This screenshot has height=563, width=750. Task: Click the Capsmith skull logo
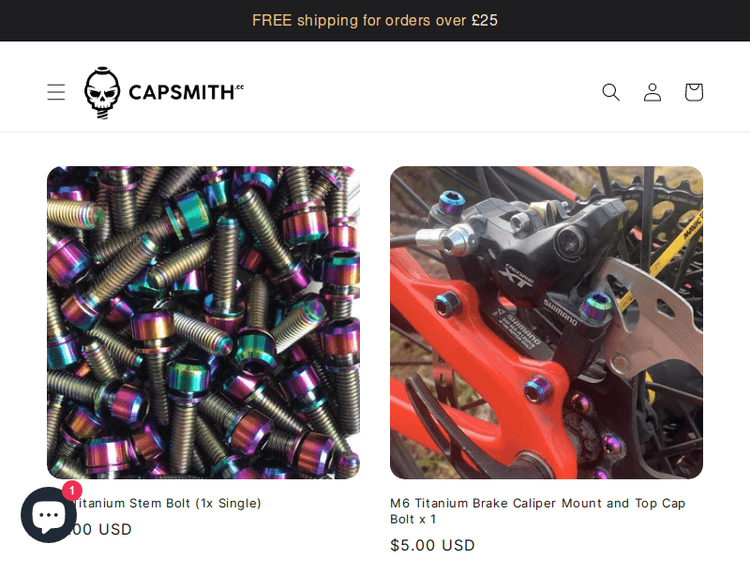102,92
